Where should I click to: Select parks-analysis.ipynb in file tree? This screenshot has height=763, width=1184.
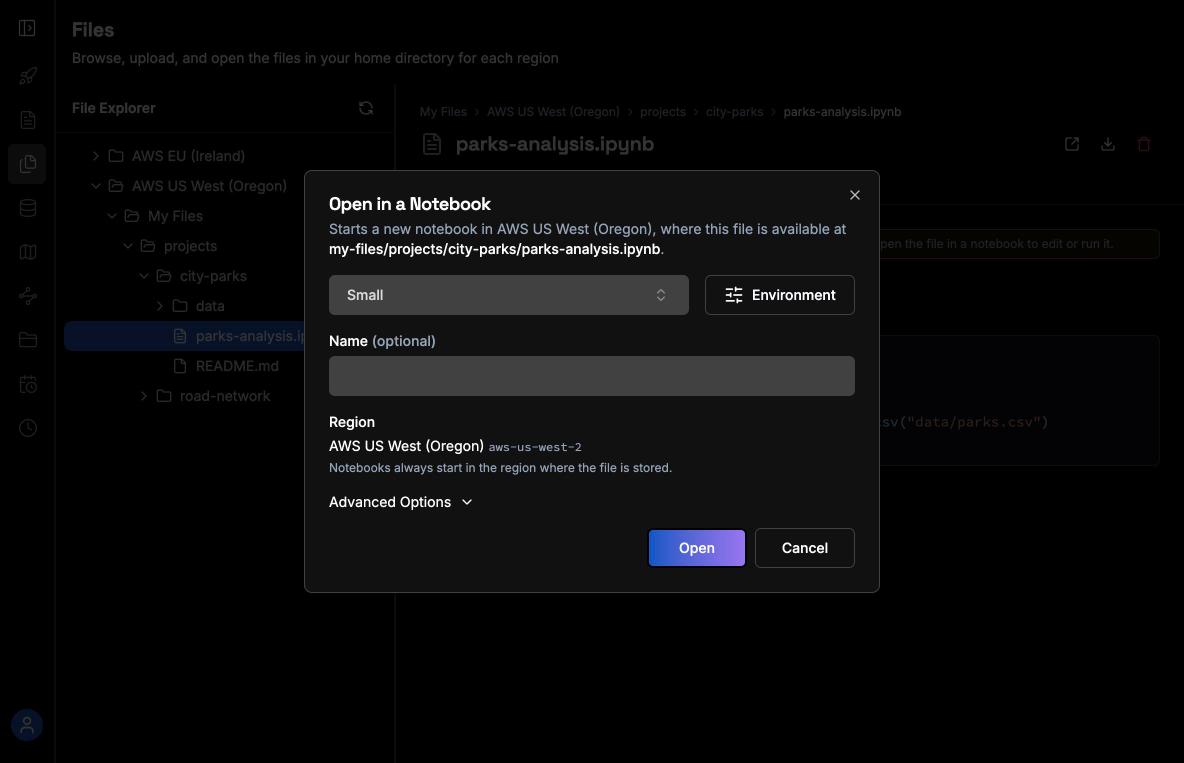click(185, 336)
